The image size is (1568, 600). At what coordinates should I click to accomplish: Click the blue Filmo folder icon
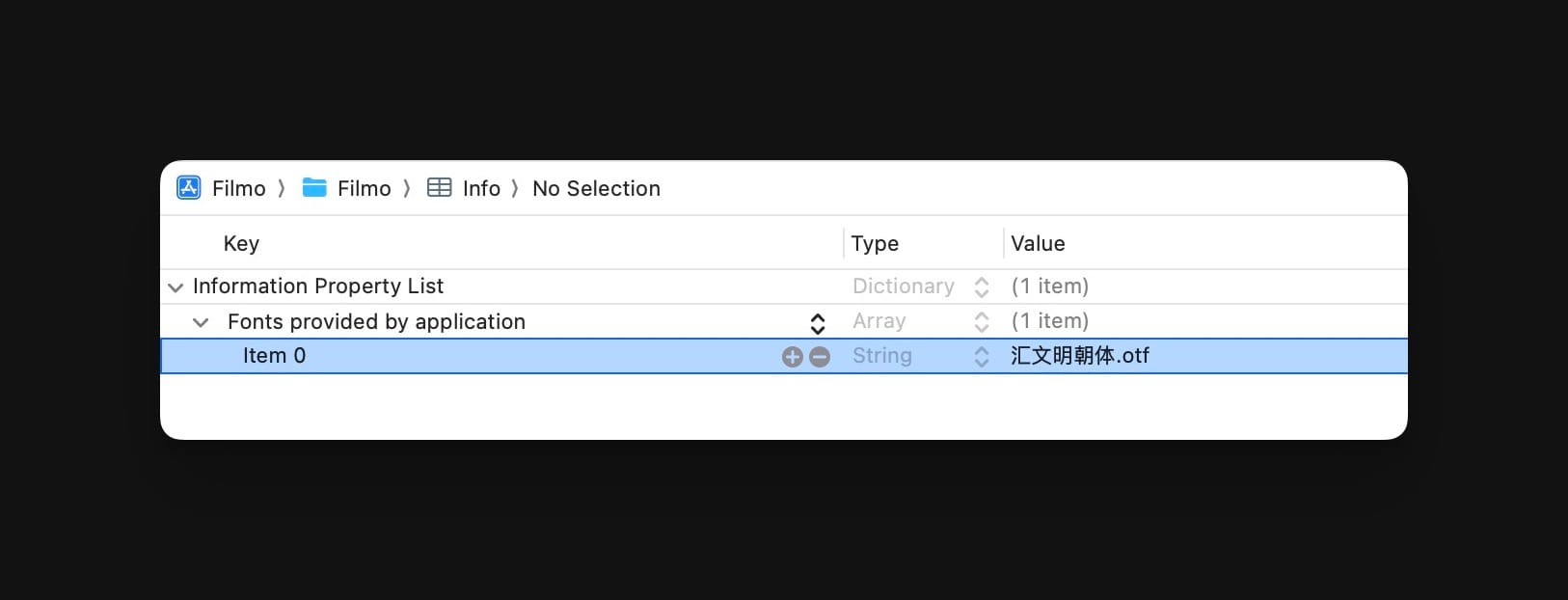(314, 188)
